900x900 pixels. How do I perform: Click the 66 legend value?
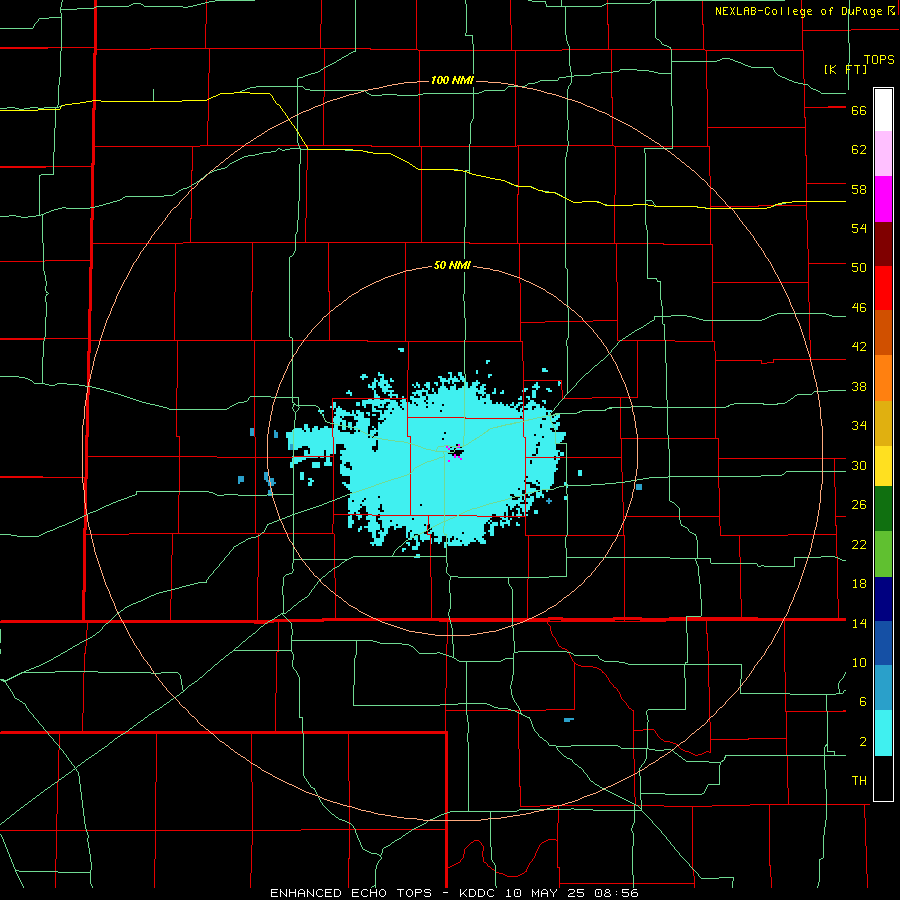click(x=859, y=111)
